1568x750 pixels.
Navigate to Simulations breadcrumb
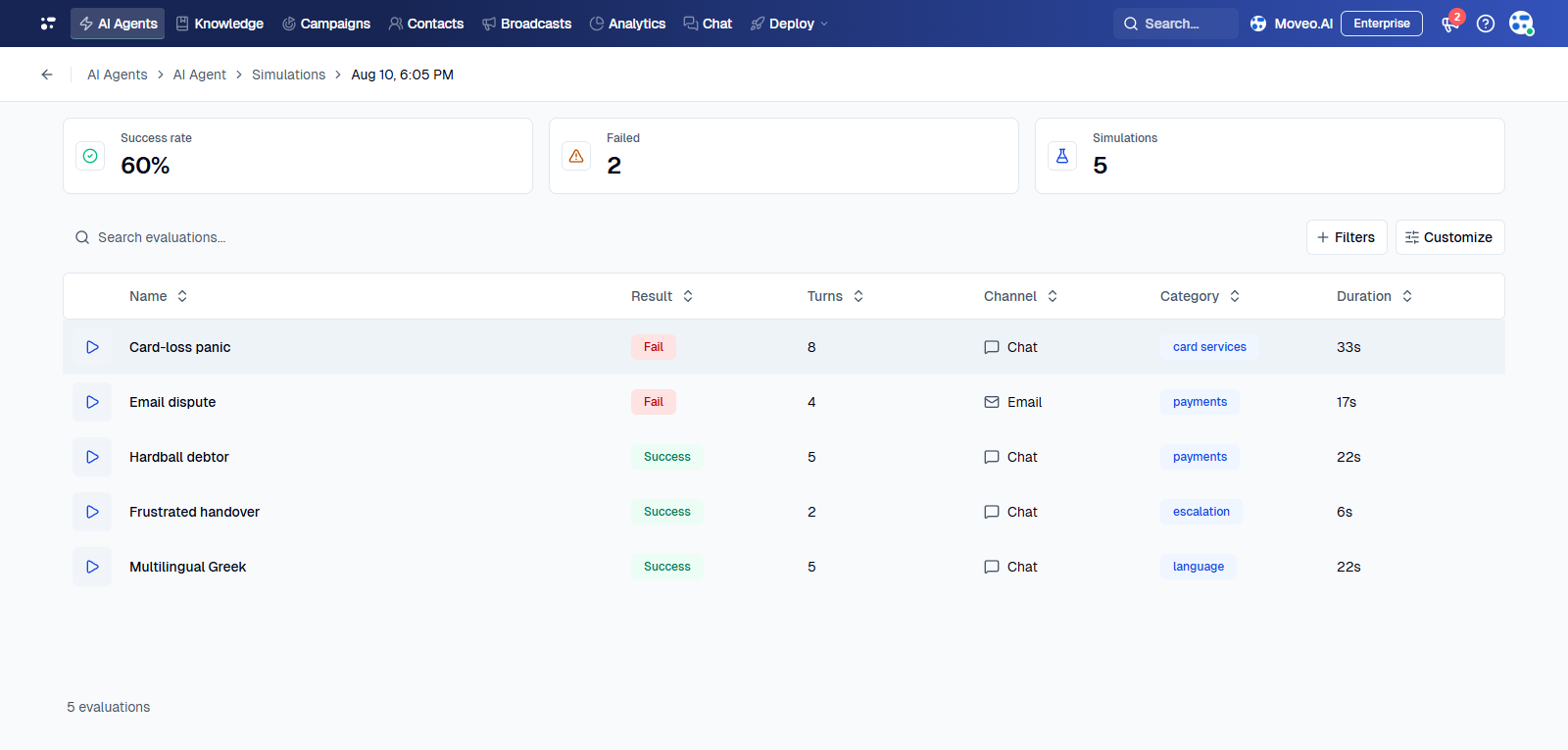tap(288, 75)
